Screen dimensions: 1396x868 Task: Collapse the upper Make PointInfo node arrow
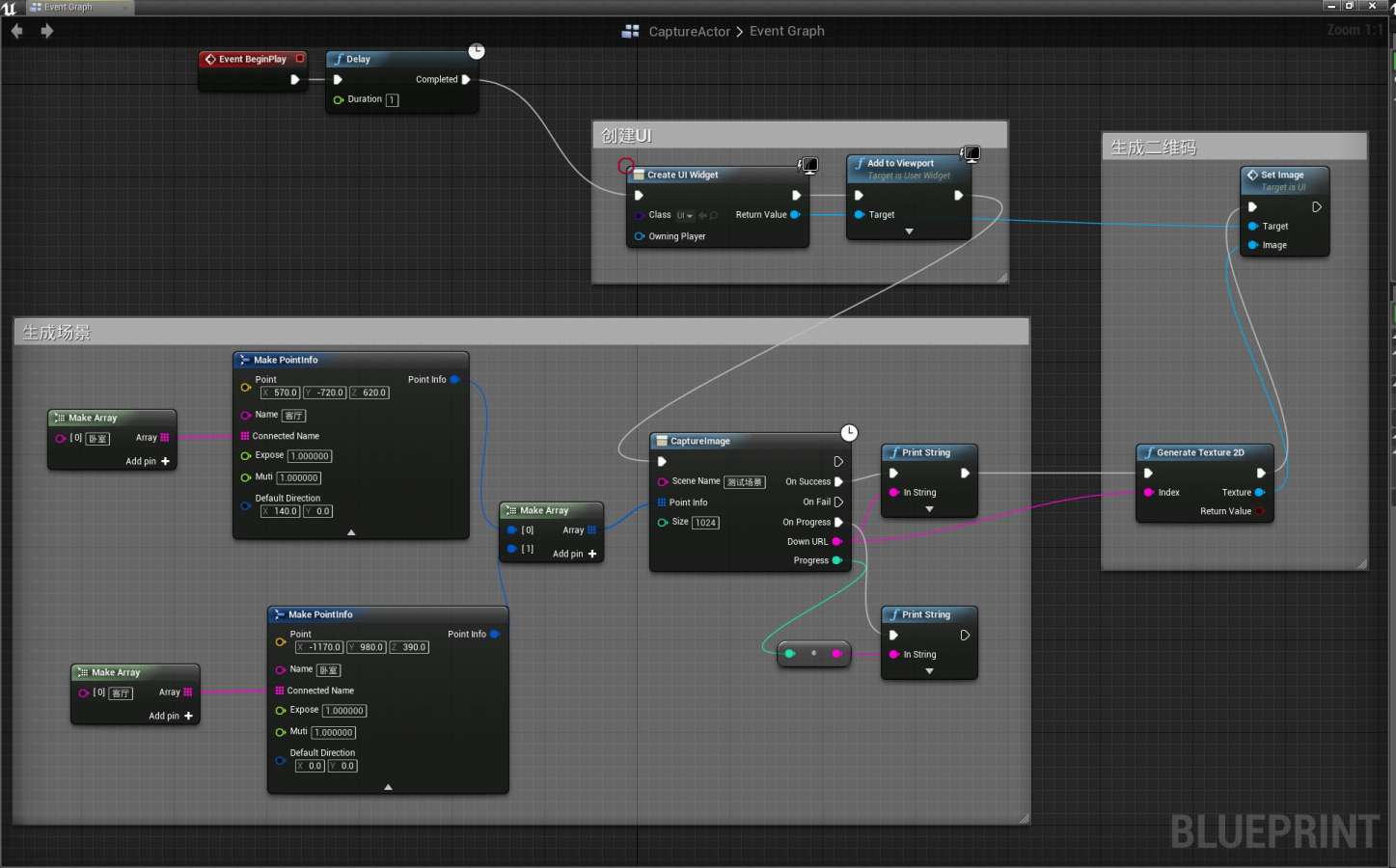coord(351,532)
